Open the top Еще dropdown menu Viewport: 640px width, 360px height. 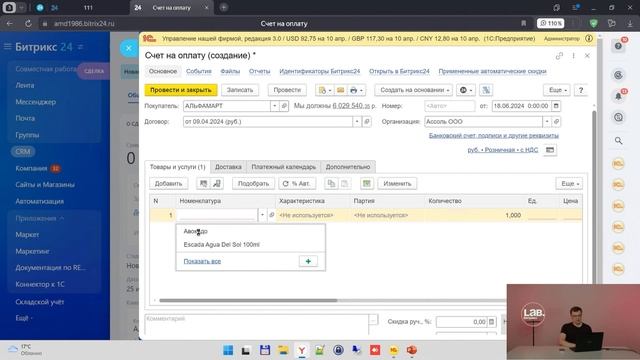557,90
